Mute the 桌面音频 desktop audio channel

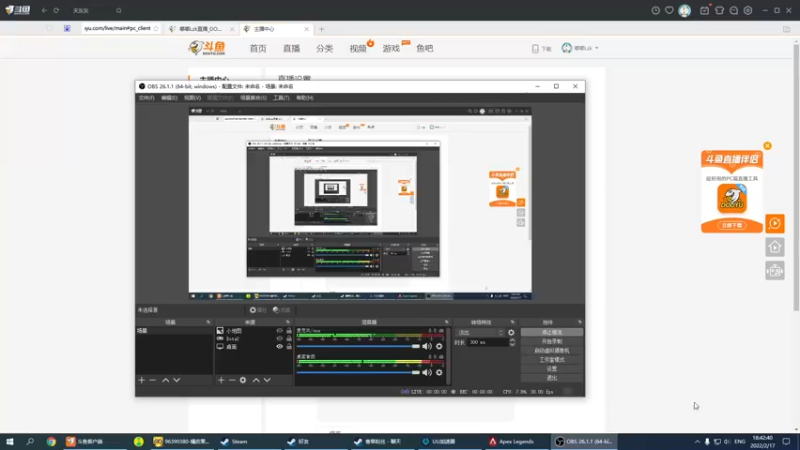(427, 372)
